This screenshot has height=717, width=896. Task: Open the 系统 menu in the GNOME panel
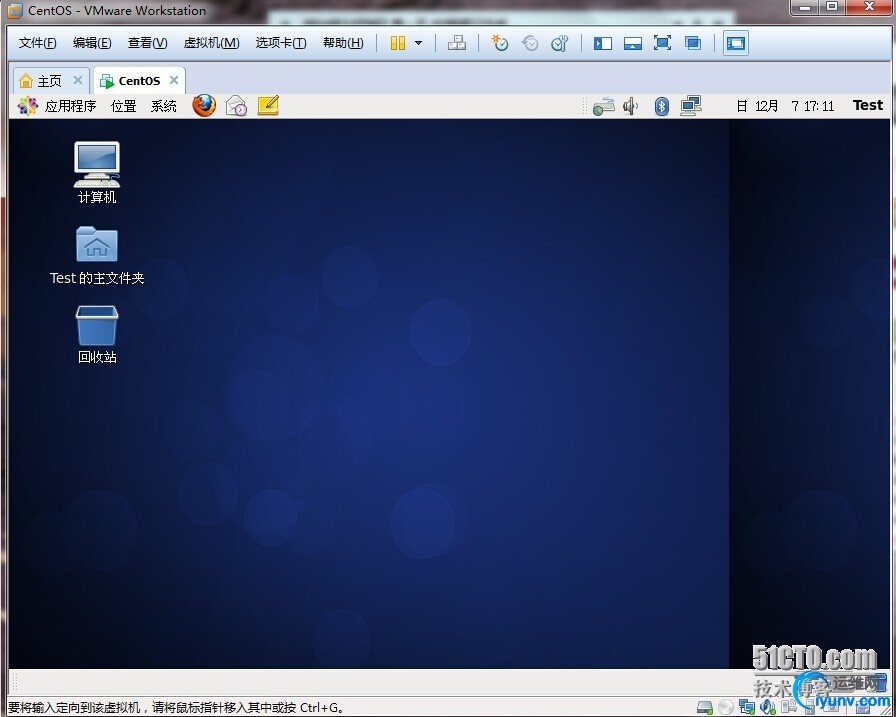tap(163, 106)
